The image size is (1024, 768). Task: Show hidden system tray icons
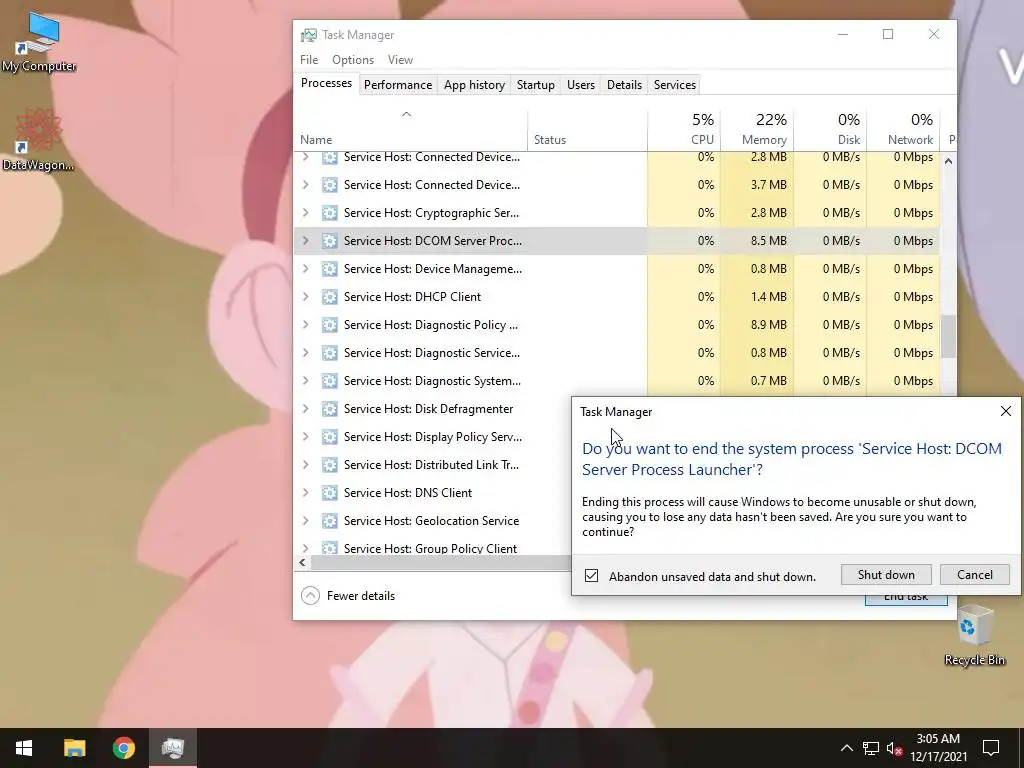(846, 748)
